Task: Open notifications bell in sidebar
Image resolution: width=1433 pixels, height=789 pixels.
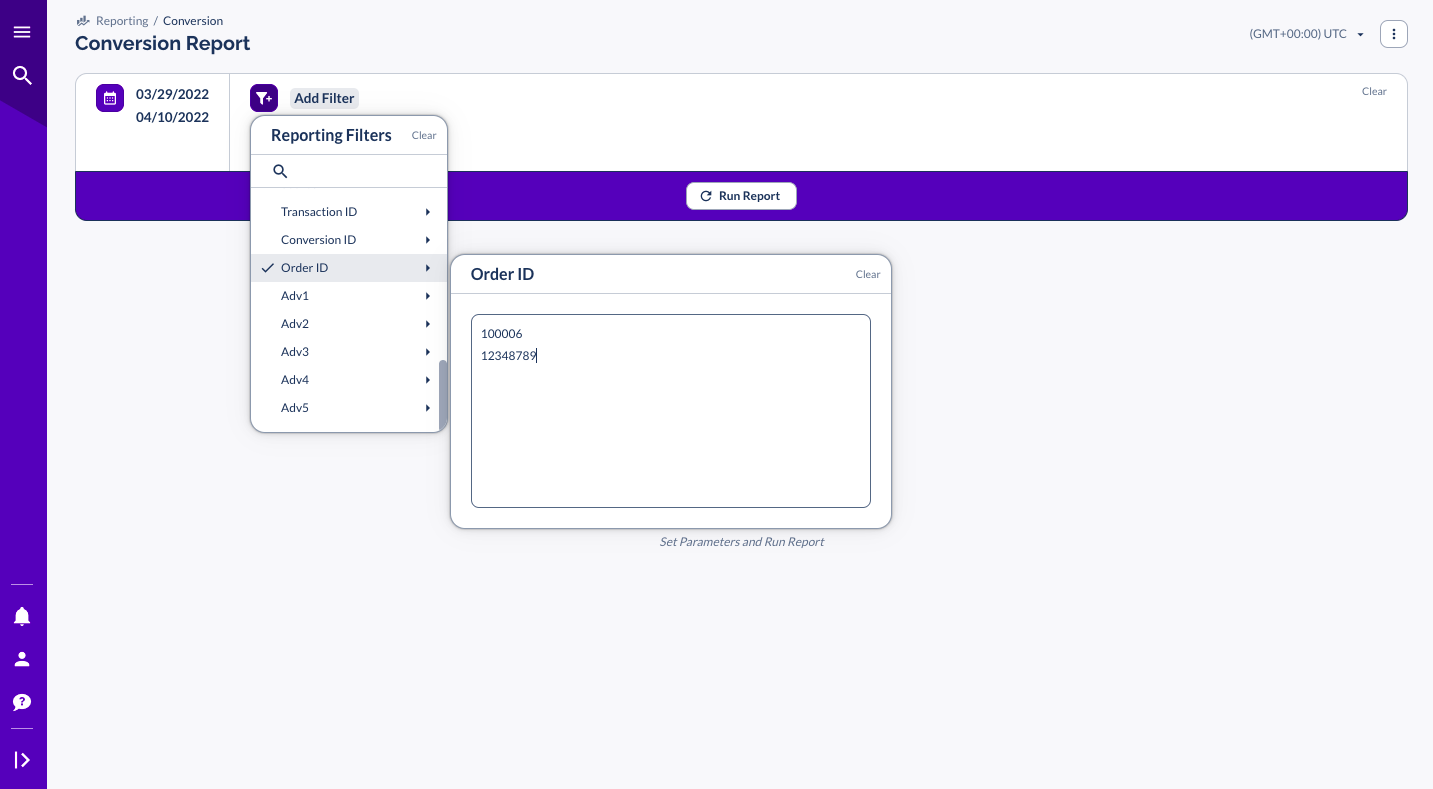Action: [x=22, y=616]
